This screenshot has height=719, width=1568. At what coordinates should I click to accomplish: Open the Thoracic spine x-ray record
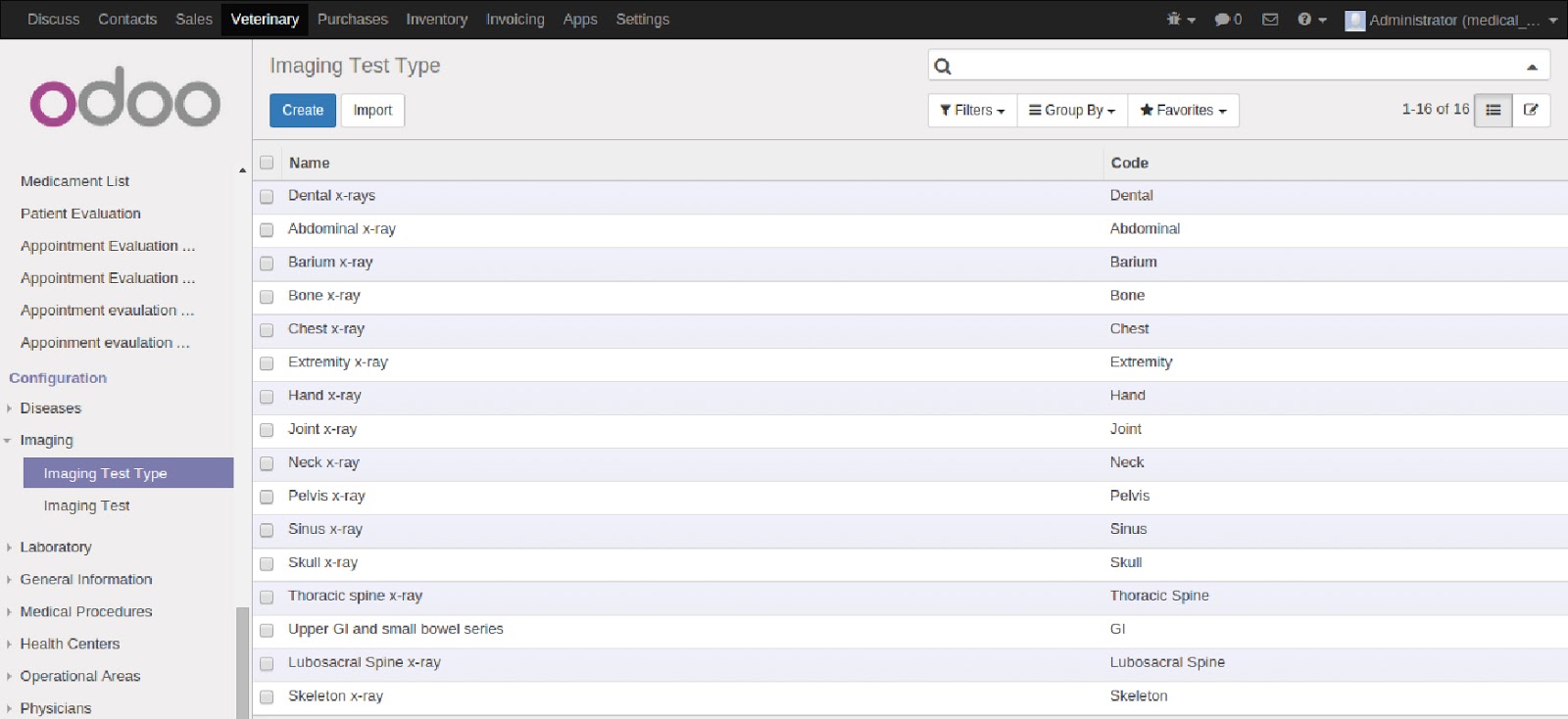click(x=355, y=596)
